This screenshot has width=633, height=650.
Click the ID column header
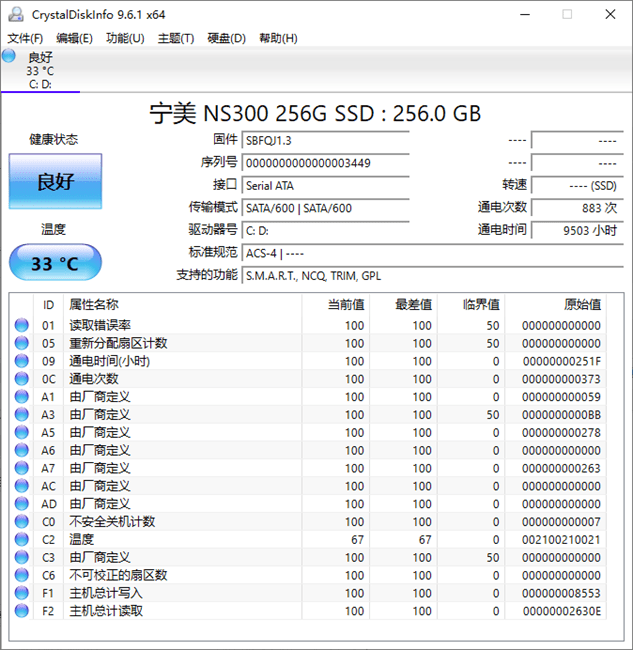[49, 305]
